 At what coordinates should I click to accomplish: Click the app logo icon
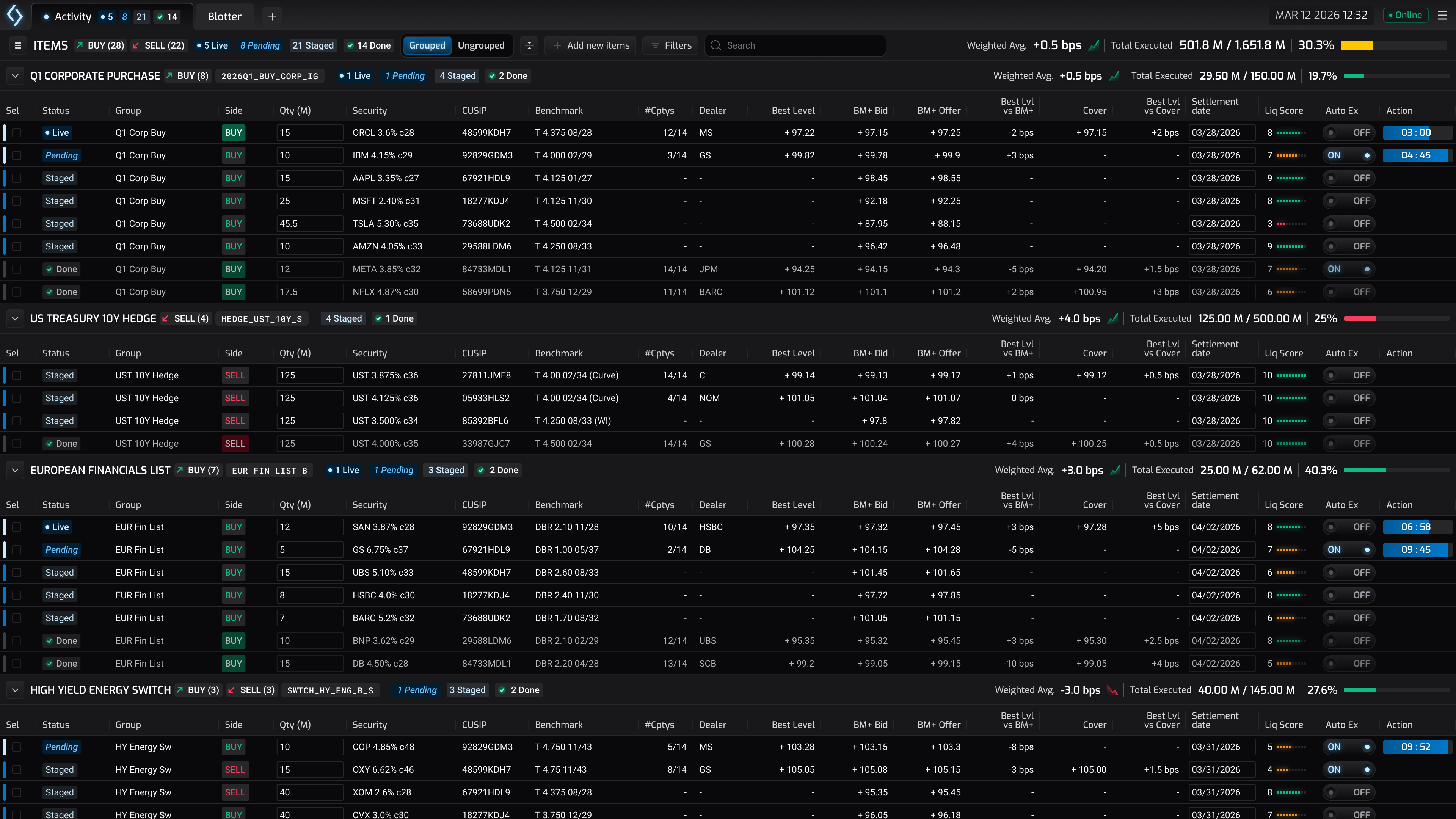(15, 16)
